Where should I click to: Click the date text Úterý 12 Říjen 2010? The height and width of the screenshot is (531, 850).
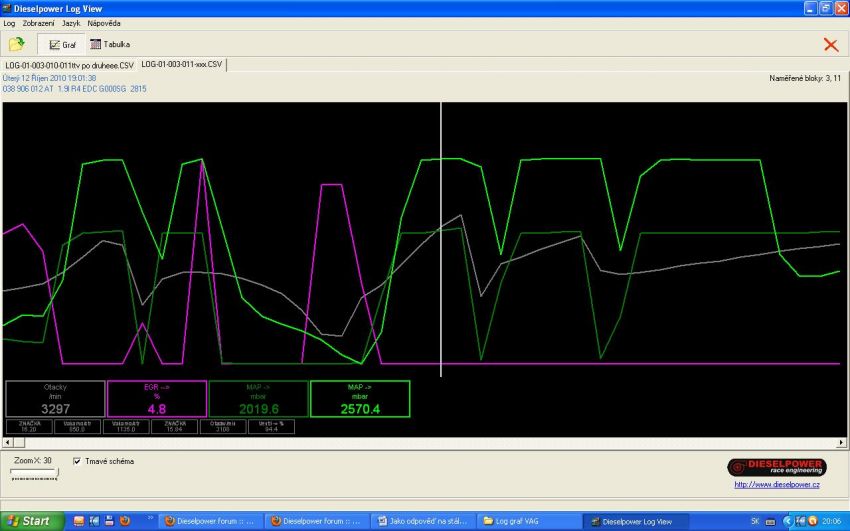[x=49, y=78]
